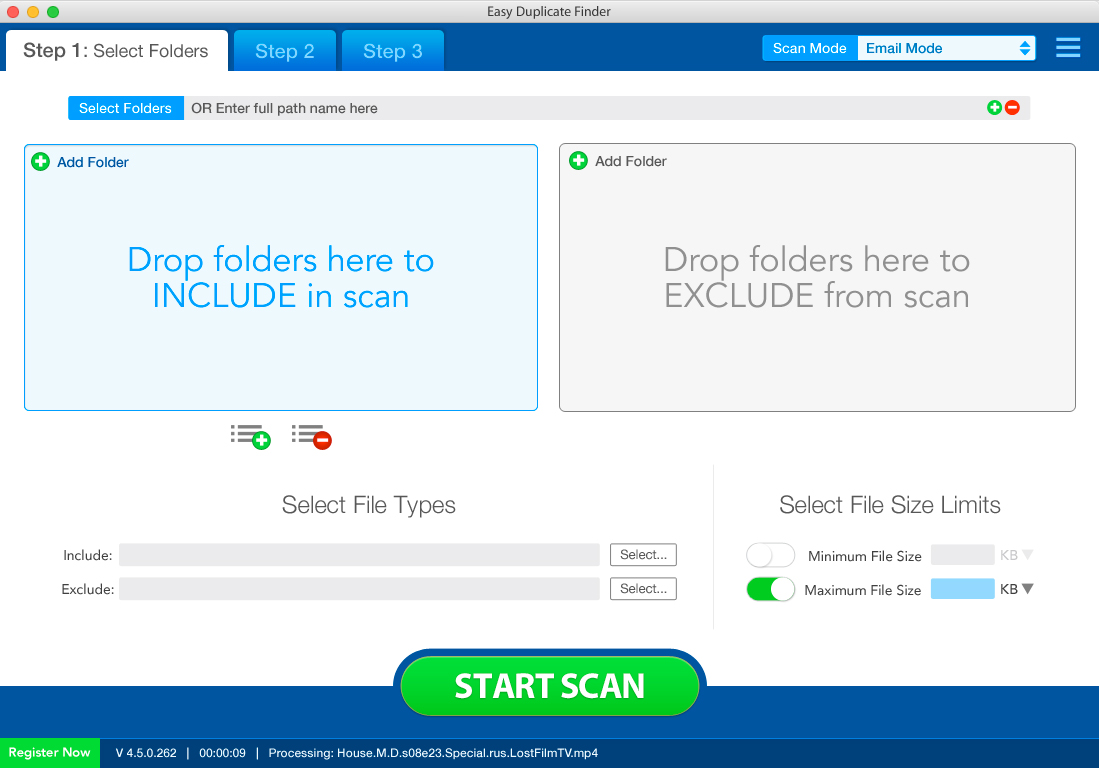Enable the Minimum File Size toggle
The width and height of the screenshot is (1099, 768).
click(x=770, y=555)
